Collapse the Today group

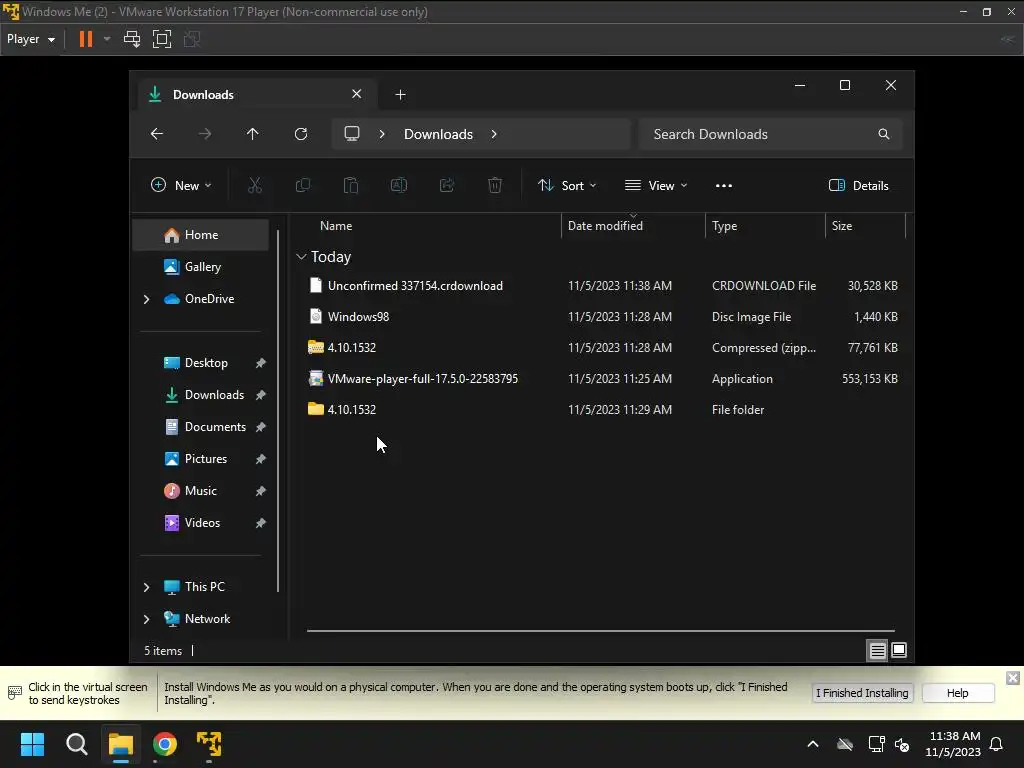301,257
